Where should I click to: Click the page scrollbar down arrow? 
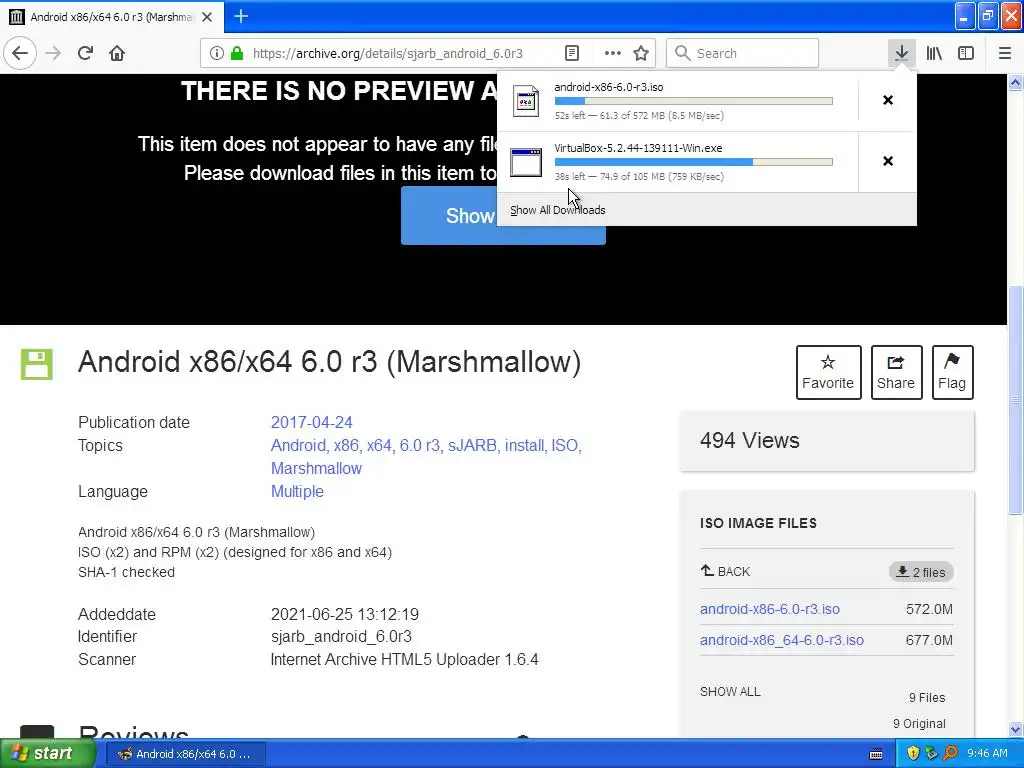pos(1016,729)
